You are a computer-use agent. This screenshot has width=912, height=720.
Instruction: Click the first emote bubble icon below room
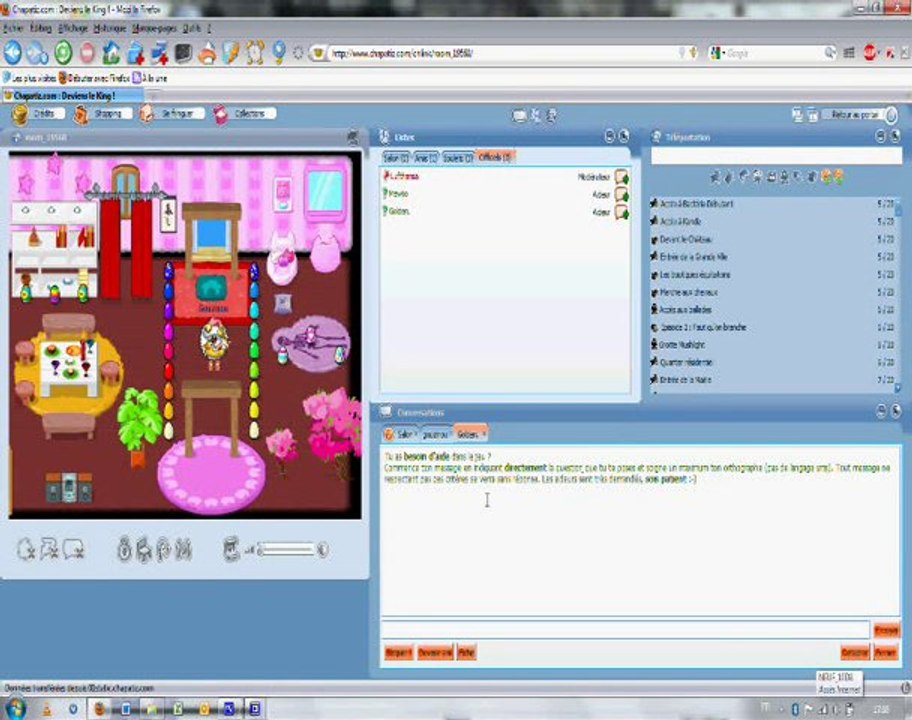pyautogui.click(x=26, y=549)
